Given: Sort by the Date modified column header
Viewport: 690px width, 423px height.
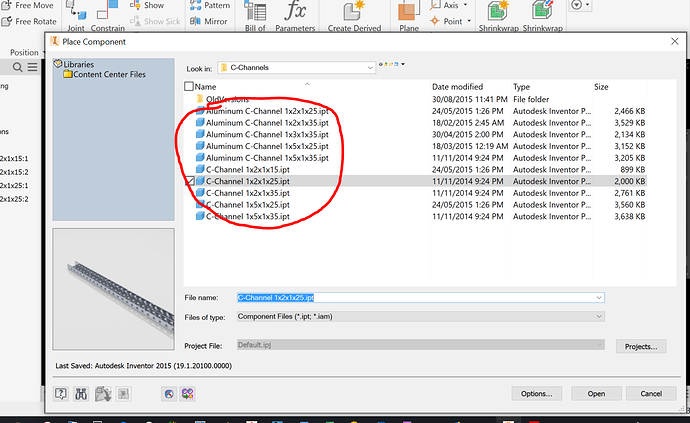Looking at the screenshot, I should coord(457,87).
